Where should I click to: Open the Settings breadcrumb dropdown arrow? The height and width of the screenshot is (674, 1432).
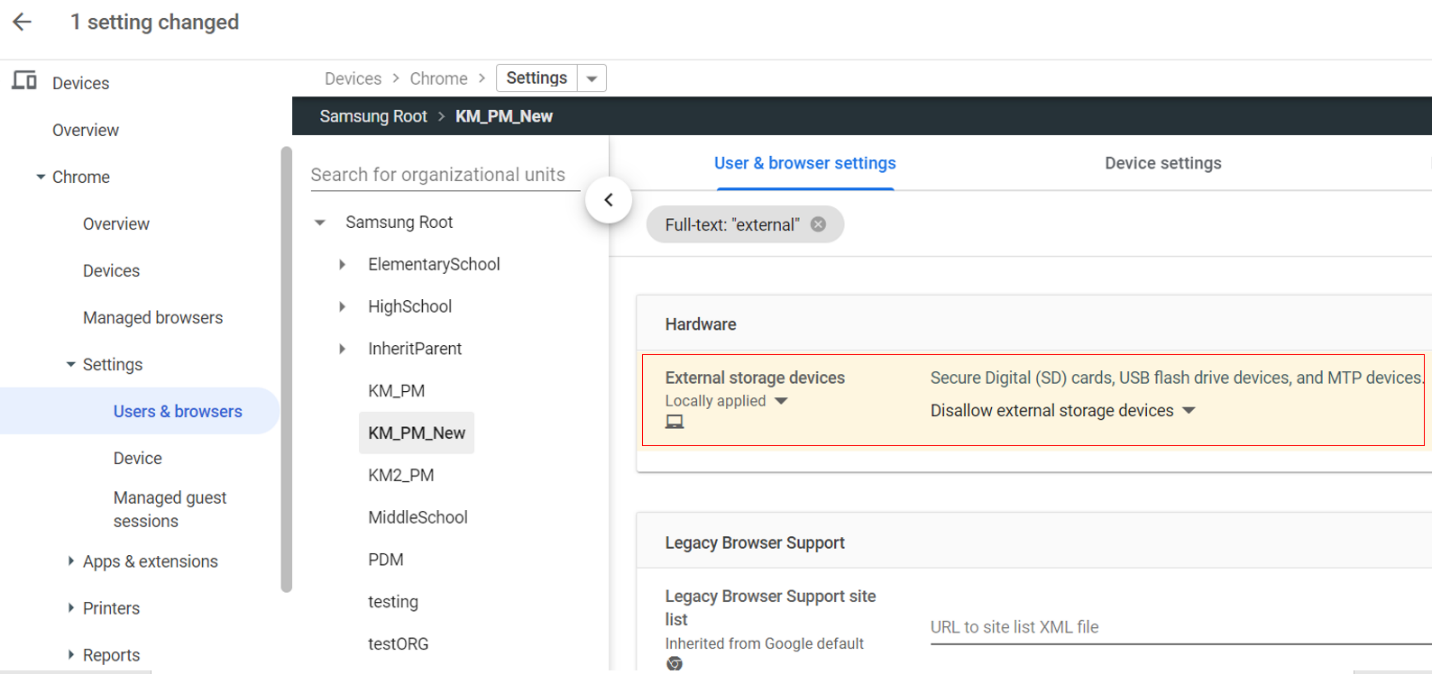tap(592, 79)
